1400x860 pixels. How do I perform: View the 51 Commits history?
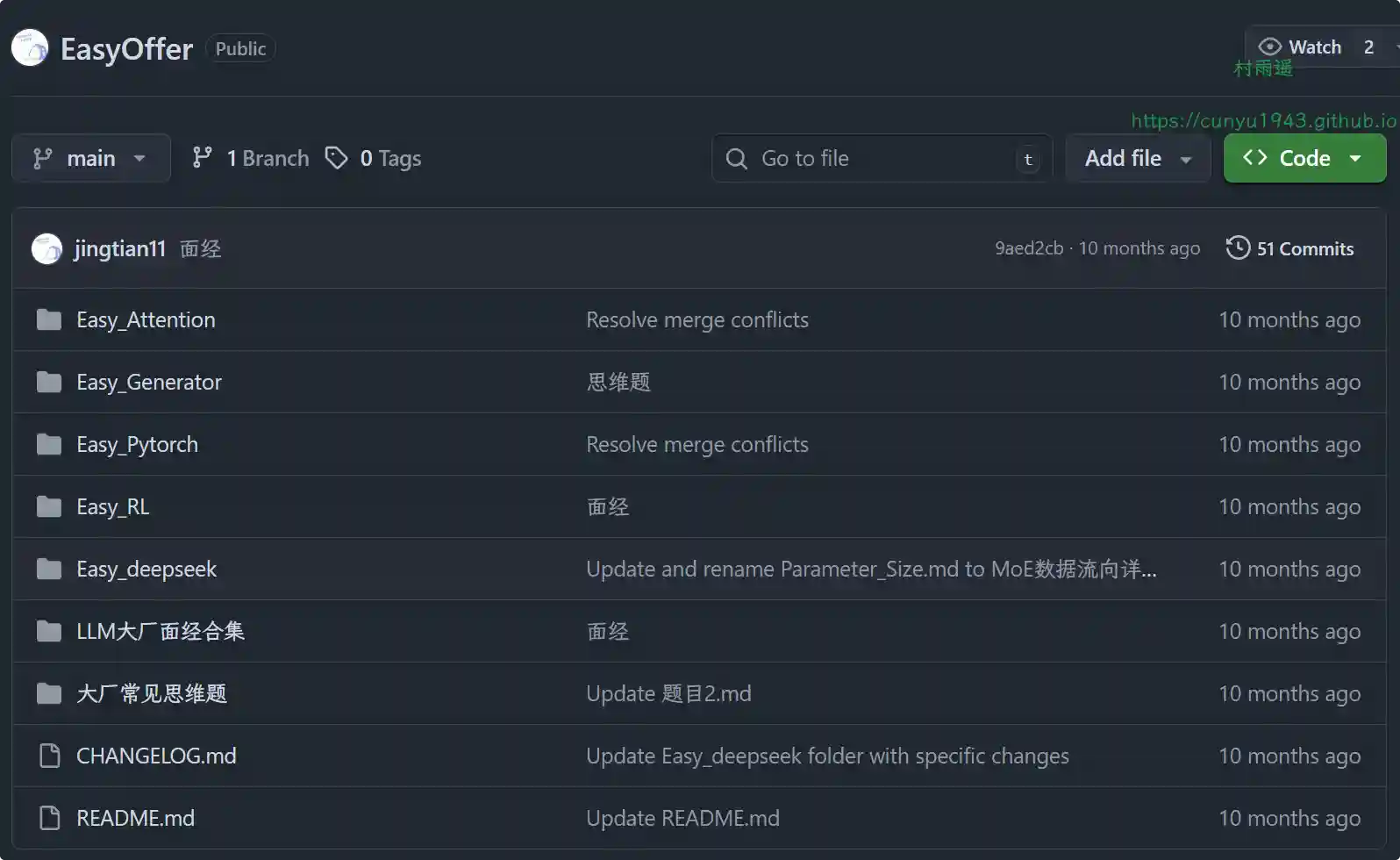click(x=1304, y=249)
